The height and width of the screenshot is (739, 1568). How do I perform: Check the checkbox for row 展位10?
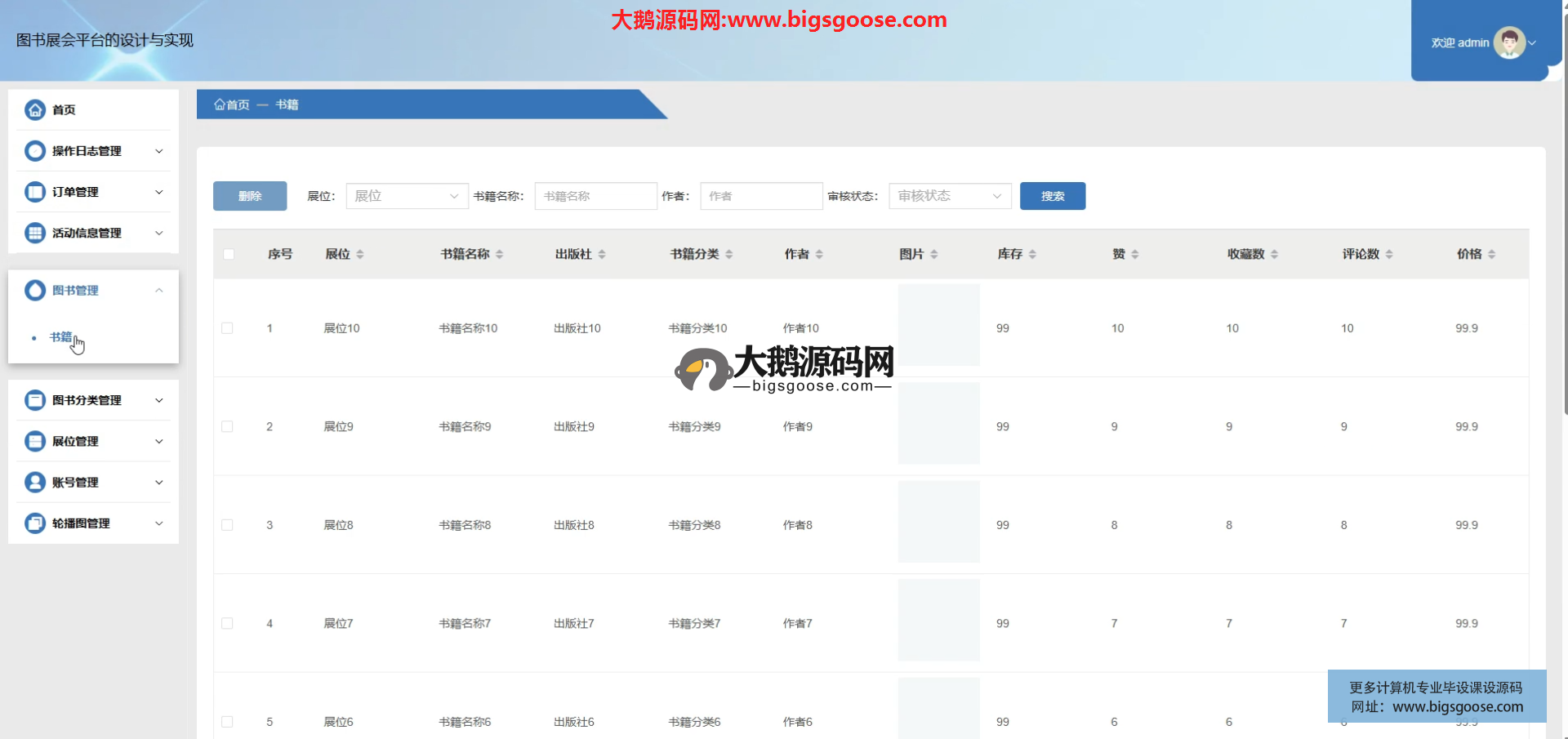pos(227,328)
